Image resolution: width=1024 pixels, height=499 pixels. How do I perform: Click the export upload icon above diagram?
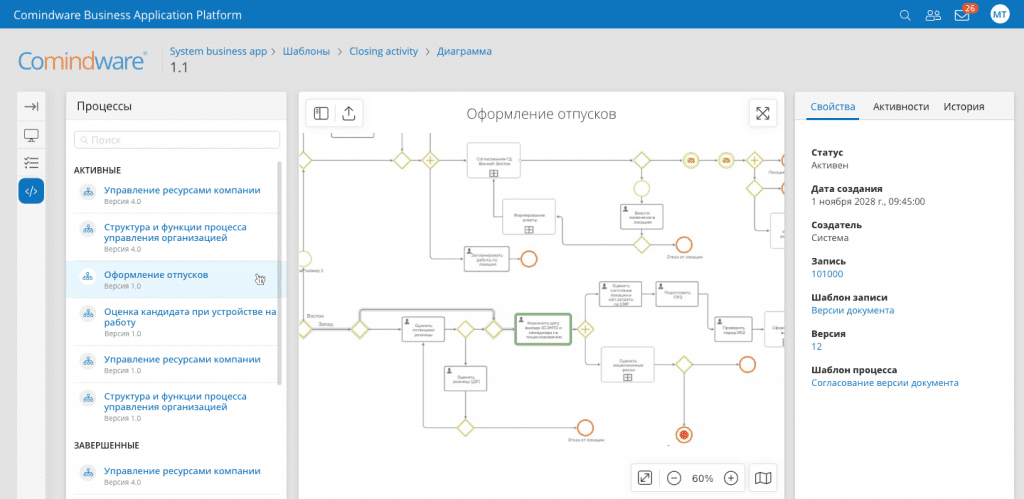(348, 114)
